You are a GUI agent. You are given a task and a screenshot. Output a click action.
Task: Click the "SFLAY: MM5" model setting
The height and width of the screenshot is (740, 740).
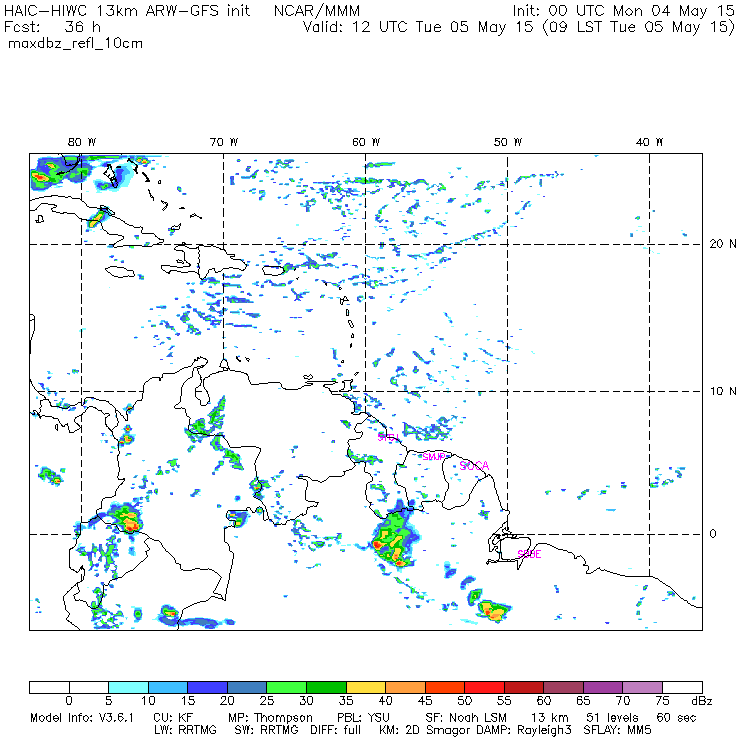pyautogui.click(x=617, y=730)
